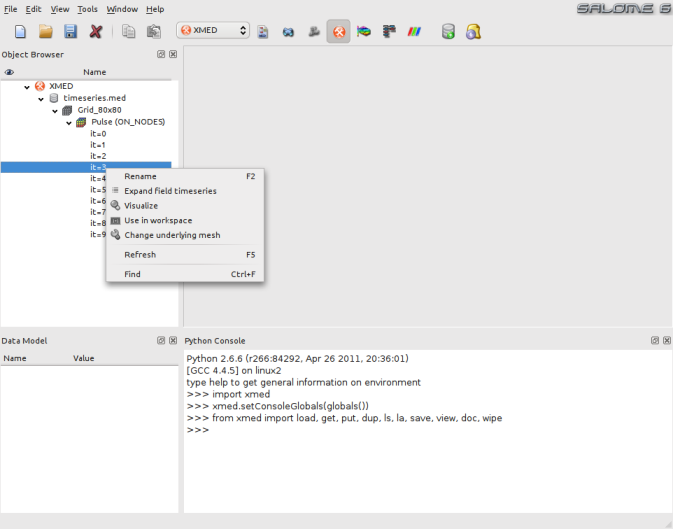673x529 pixels.
Task: Click the New document icon
Action: (x=20, y=31)
